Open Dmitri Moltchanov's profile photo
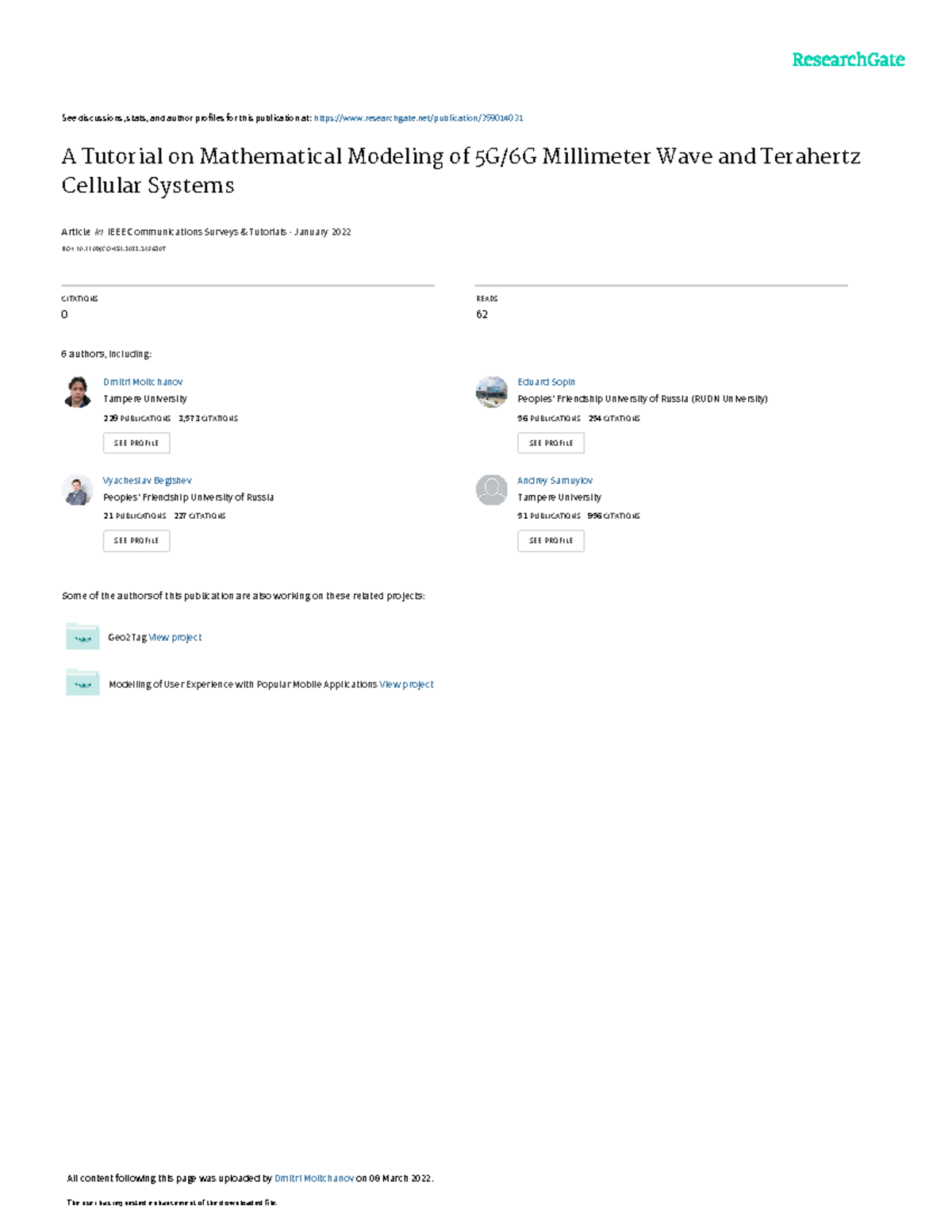 pos(77,392)
